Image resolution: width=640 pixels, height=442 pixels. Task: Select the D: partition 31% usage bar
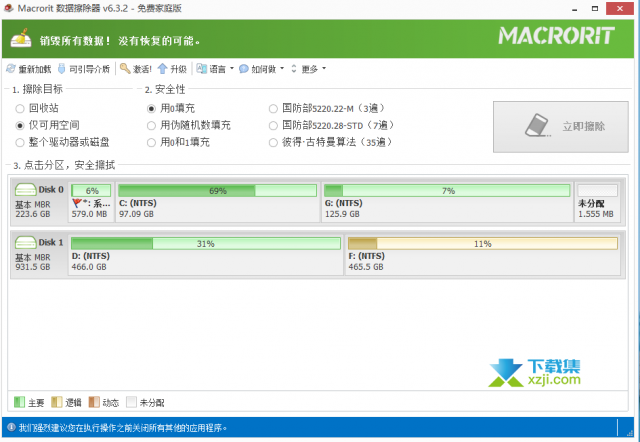tap(206, 244)
